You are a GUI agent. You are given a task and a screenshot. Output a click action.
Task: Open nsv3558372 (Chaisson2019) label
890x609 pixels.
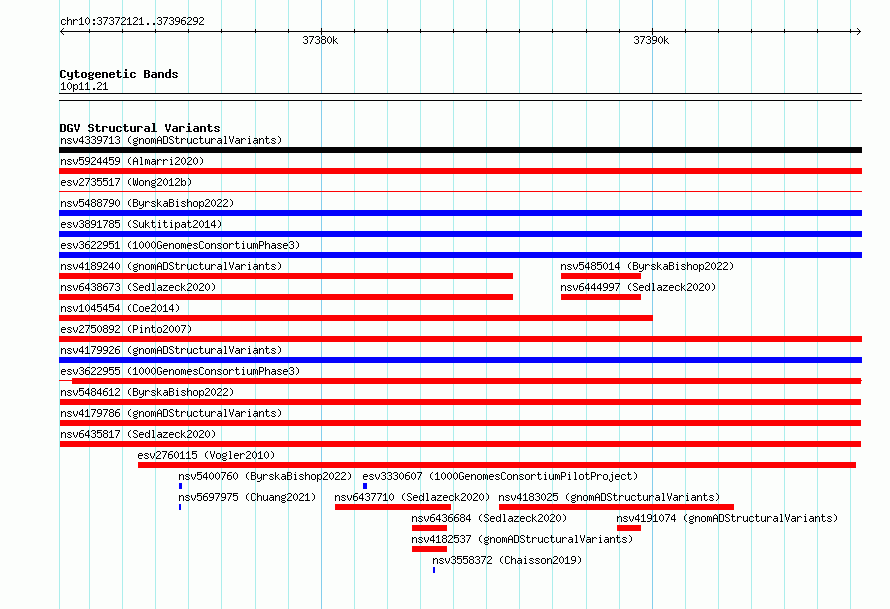pos(507,560)
